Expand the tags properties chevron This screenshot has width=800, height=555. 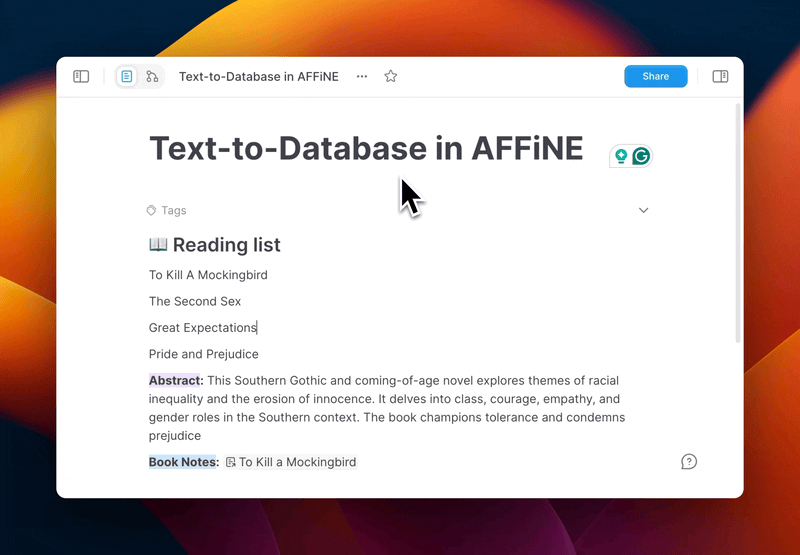pos(644,210)
